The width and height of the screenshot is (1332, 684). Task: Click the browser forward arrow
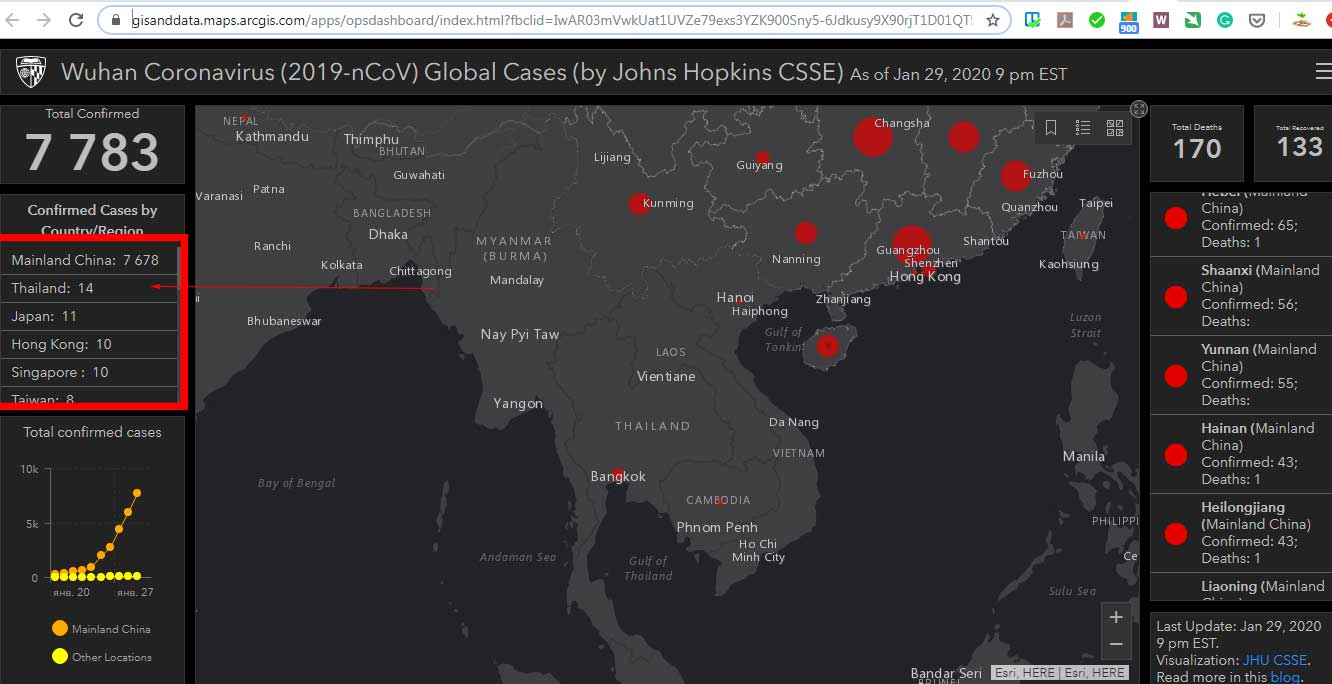point(44,20)
